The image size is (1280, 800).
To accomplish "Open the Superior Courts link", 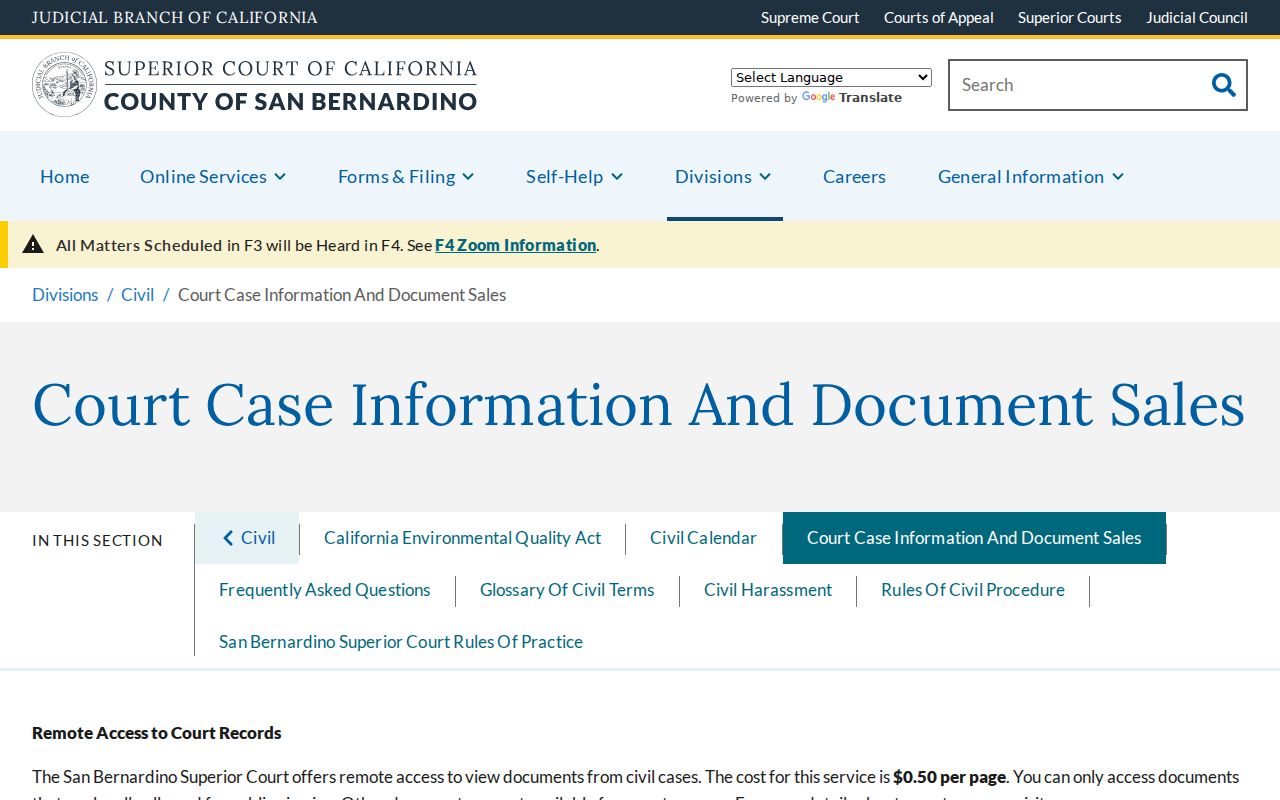I will point(1070,18).
